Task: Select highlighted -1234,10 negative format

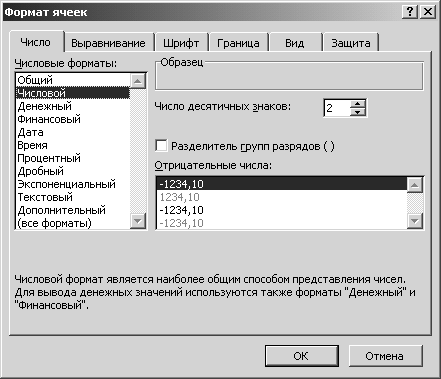Action: point(282,184)
